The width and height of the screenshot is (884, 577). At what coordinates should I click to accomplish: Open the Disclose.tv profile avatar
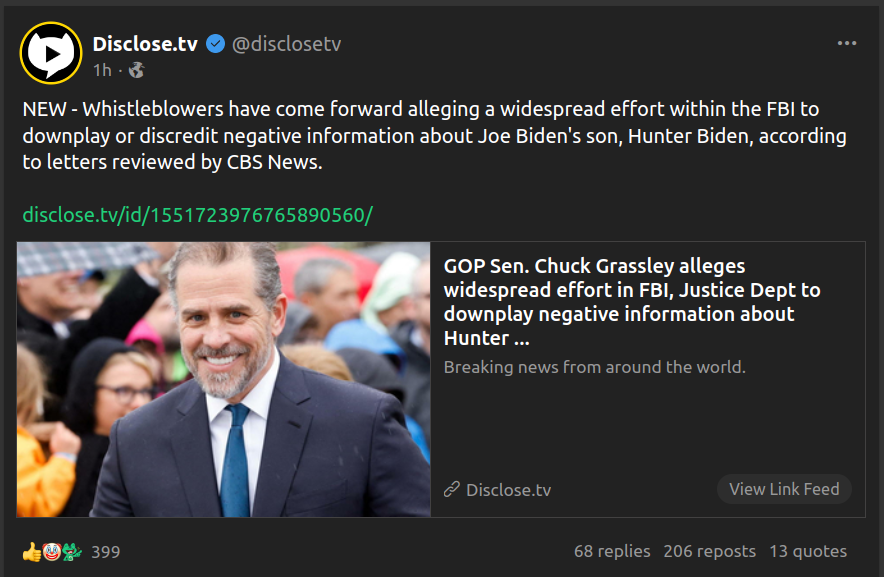pyautogui.click(x=51, y=52)
